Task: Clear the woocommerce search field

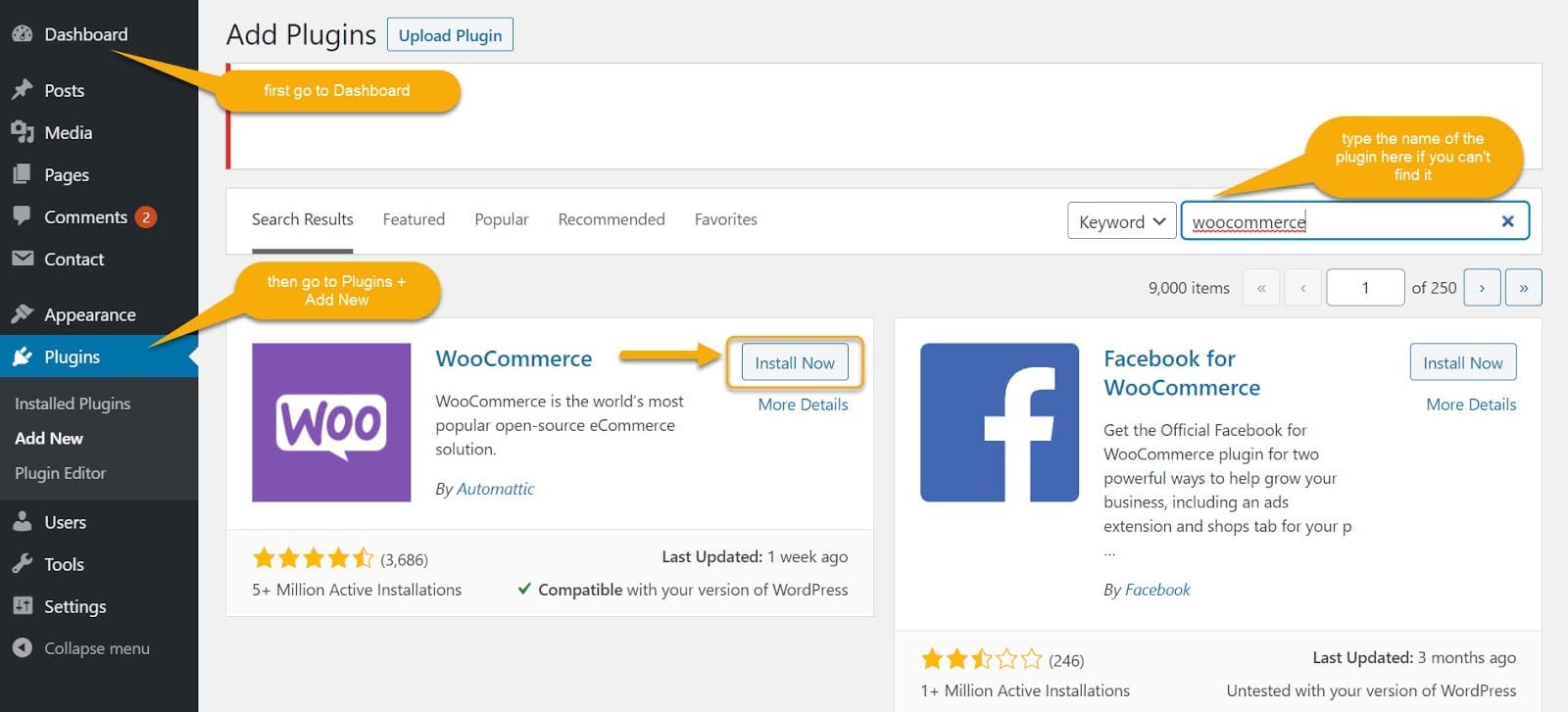Action: pos(1507,221)
